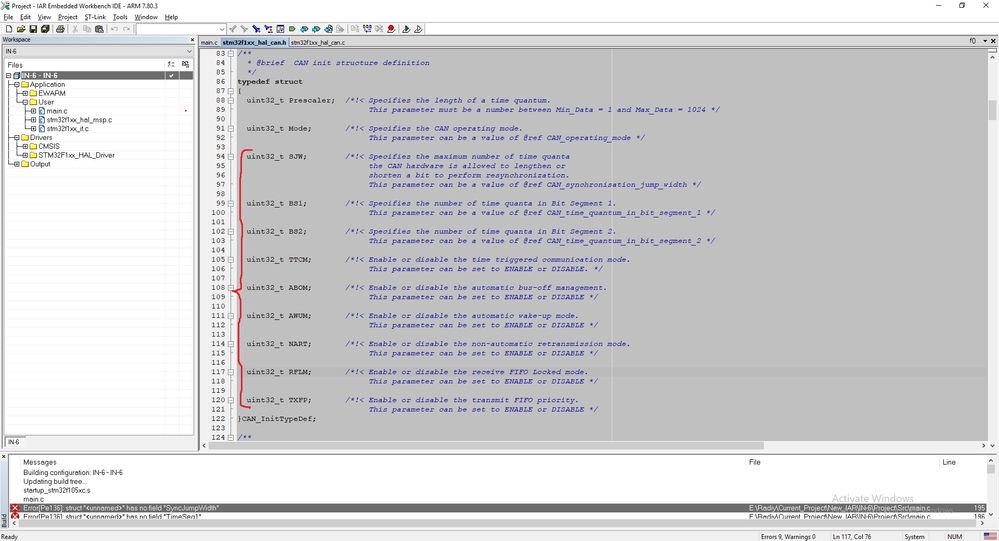Go to the next bookmark
This screenshot has height=541, width=999.
pyautogui.click(x=316, y=29)
